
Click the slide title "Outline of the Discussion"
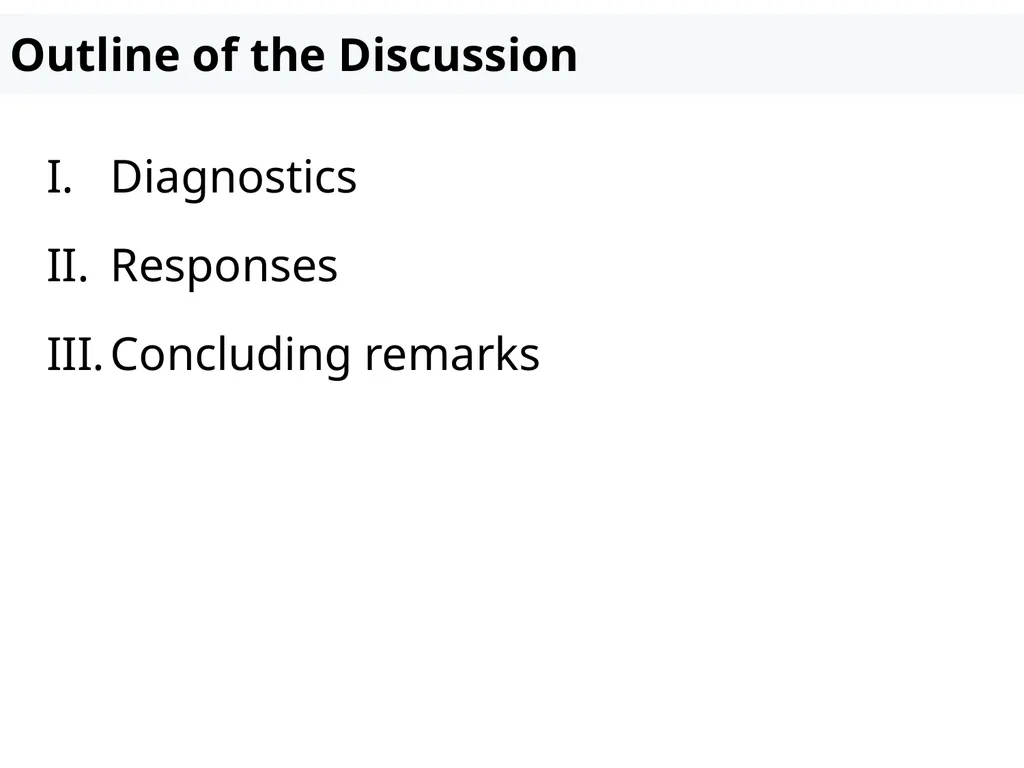click(294, 55)
